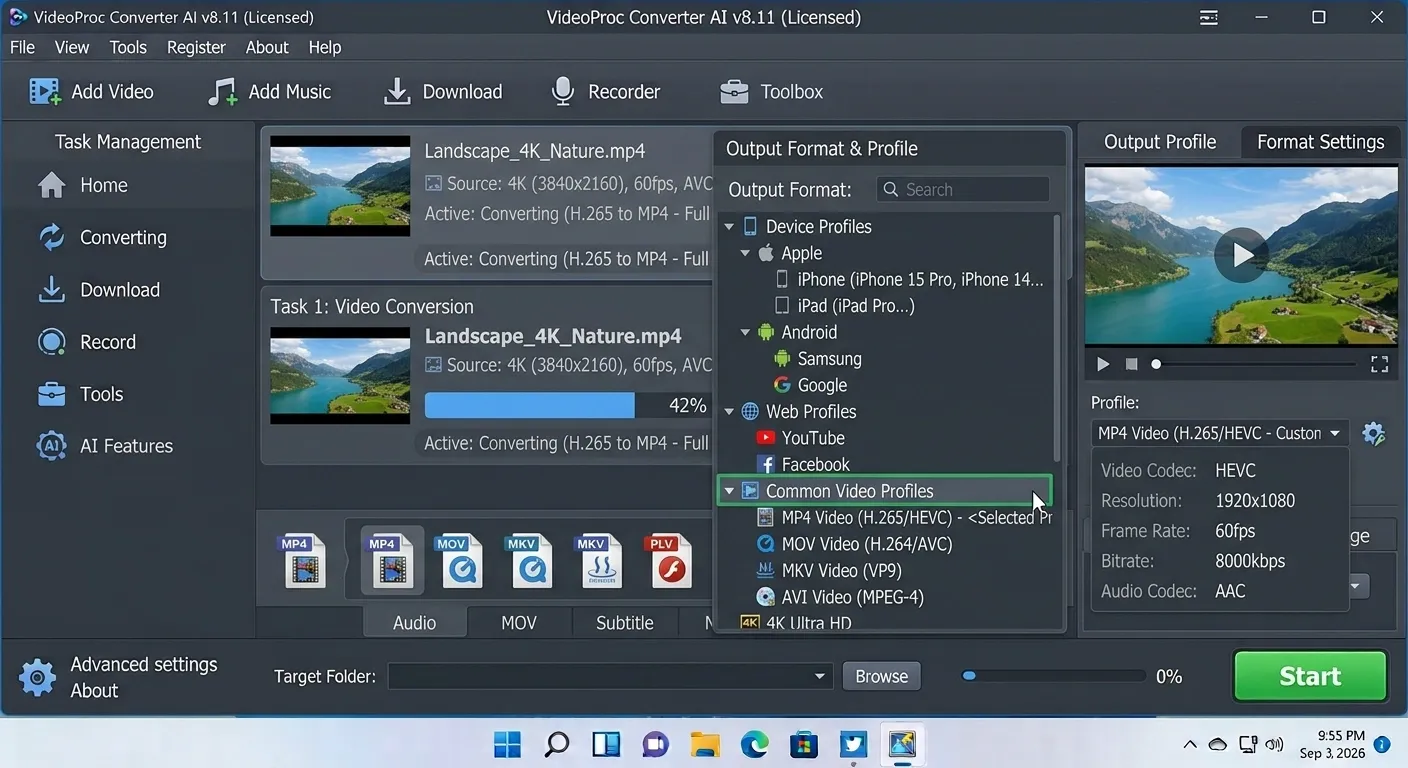This screenshot has height=768, width=1408.
Task: Select MOV Video (H.264/AVC) profile
Action: point(854,544)
